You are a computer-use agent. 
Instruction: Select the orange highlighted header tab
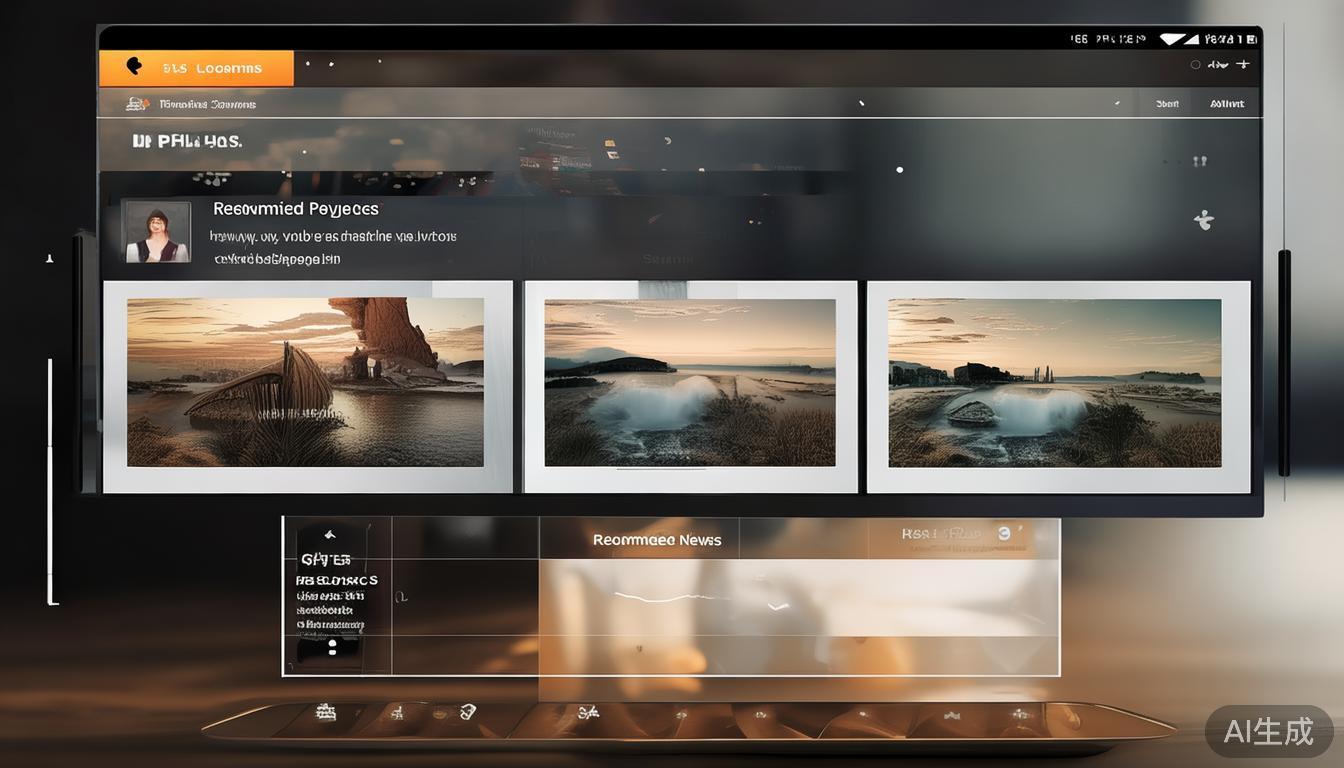tap(196, 68)
